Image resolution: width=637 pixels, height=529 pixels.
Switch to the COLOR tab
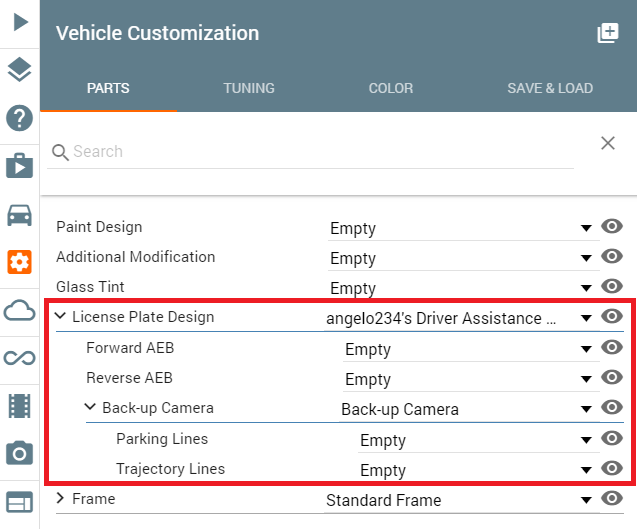[x=390, y=88]
